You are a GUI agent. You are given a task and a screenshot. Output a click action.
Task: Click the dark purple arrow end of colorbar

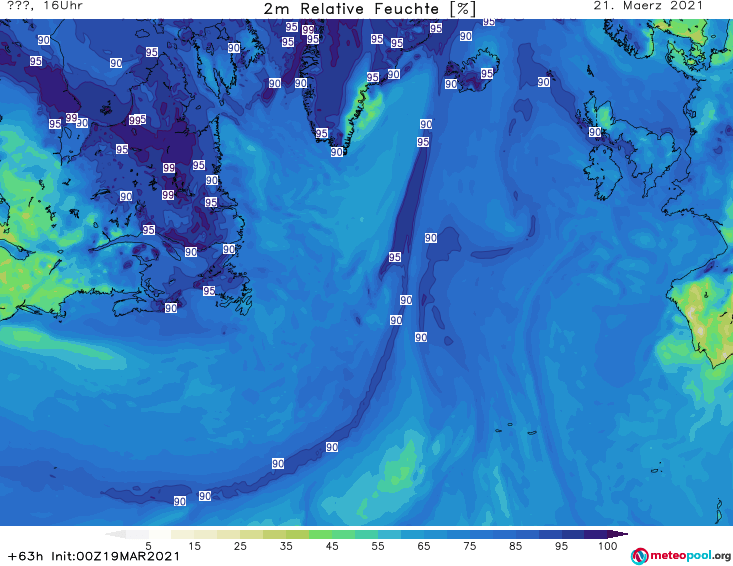coord(618,534)
